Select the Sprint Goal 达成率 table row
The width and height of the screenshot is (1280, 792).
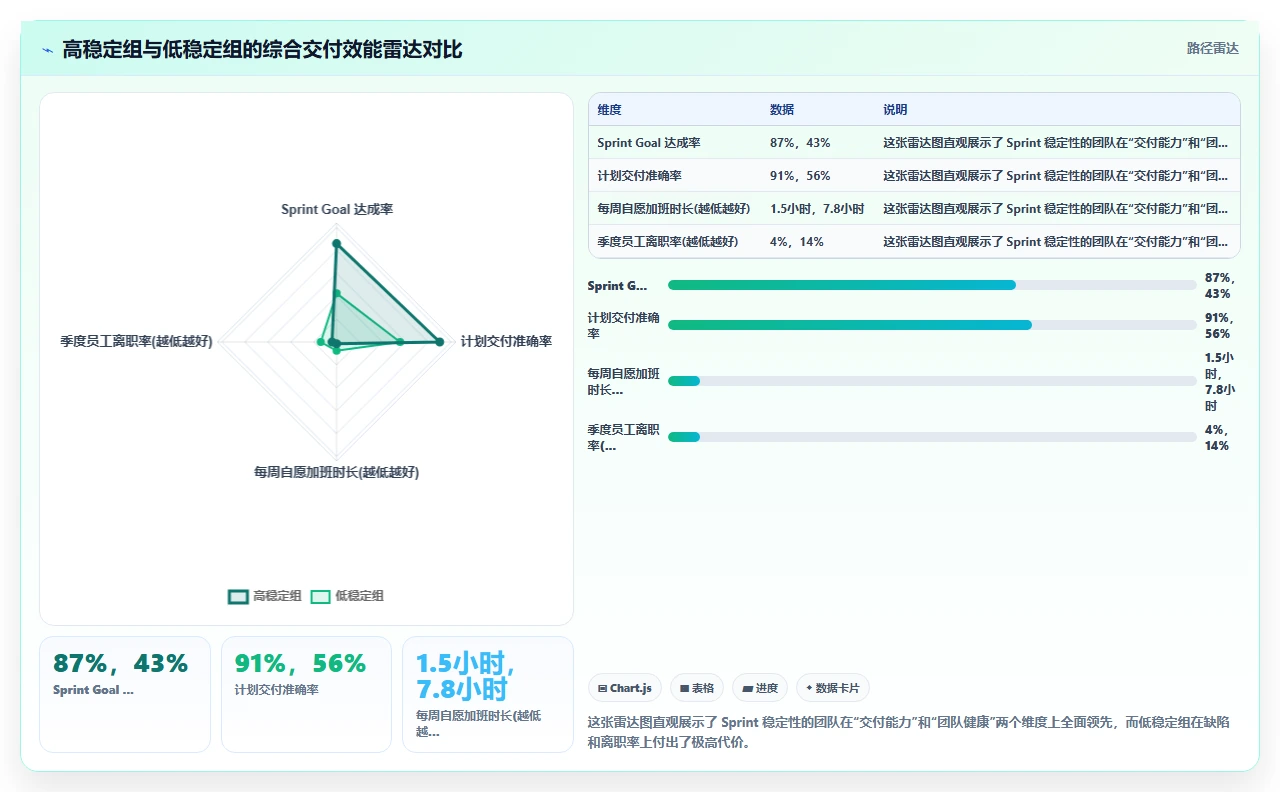point(914,143)
